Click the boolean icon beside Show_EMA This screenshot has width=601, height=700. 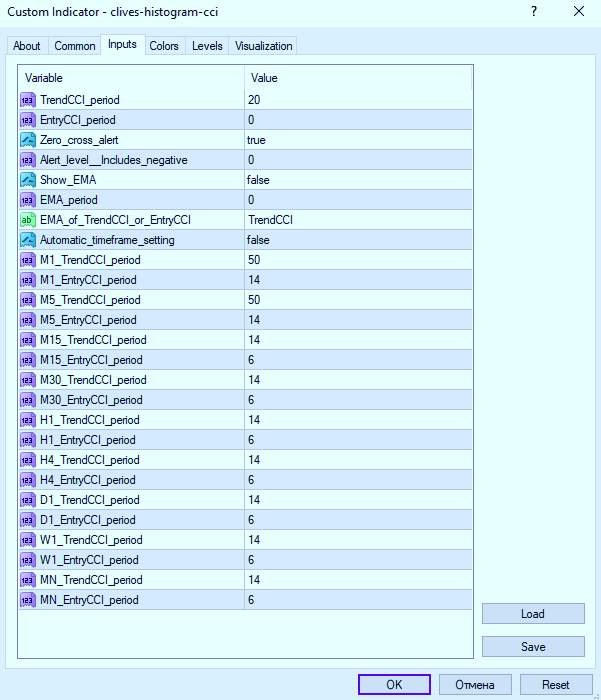click(x=28, y=180)
